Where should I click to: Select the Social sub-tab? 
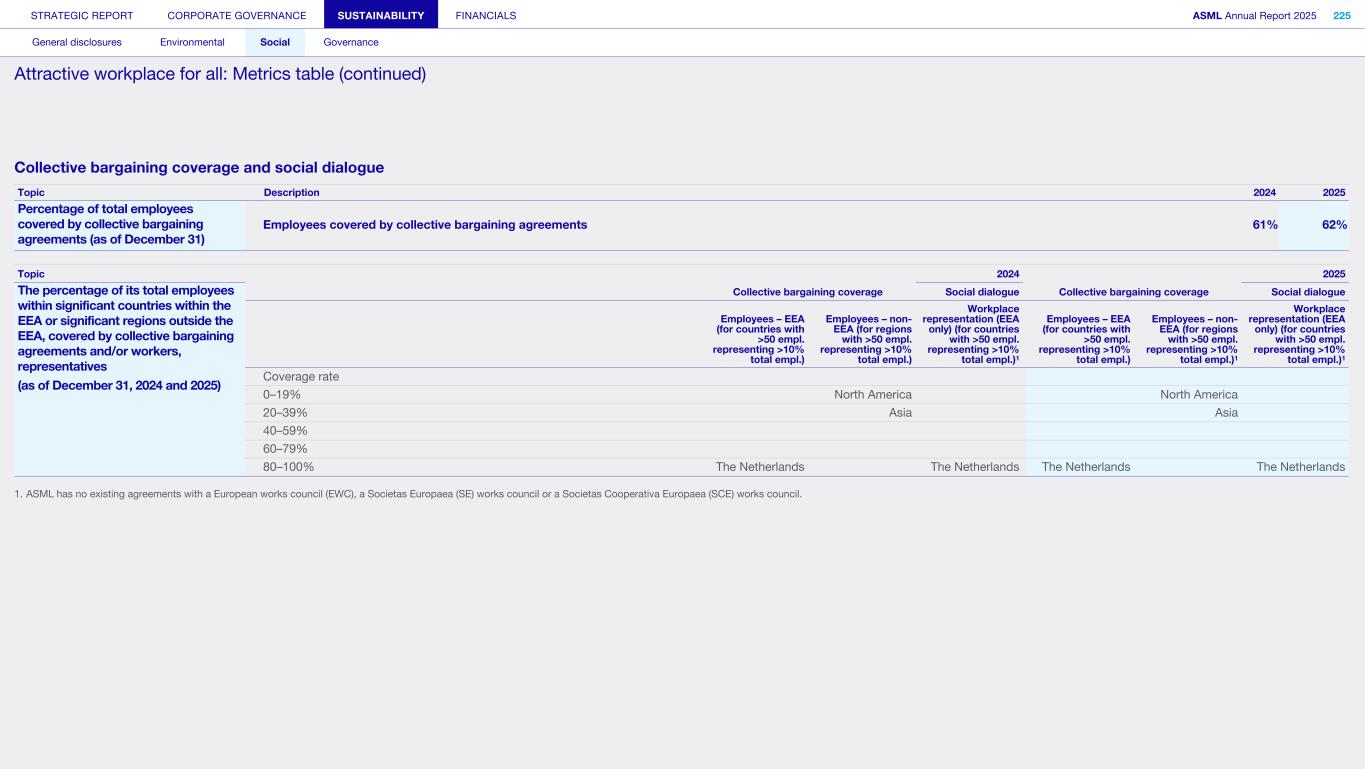275,42
